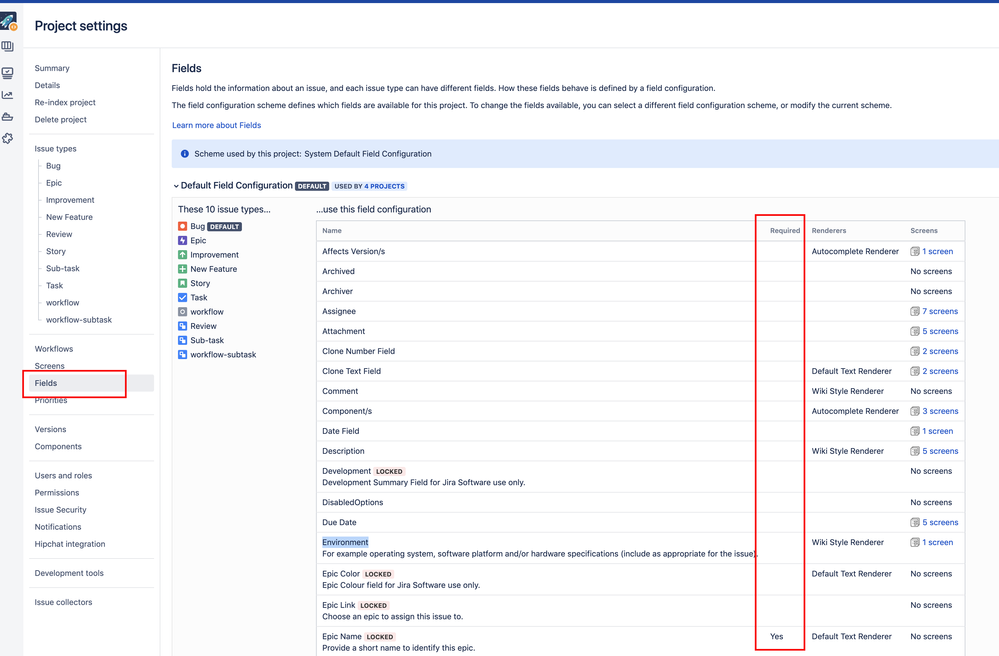
Task: Open Screens settings page
Action: click(50, 366)
